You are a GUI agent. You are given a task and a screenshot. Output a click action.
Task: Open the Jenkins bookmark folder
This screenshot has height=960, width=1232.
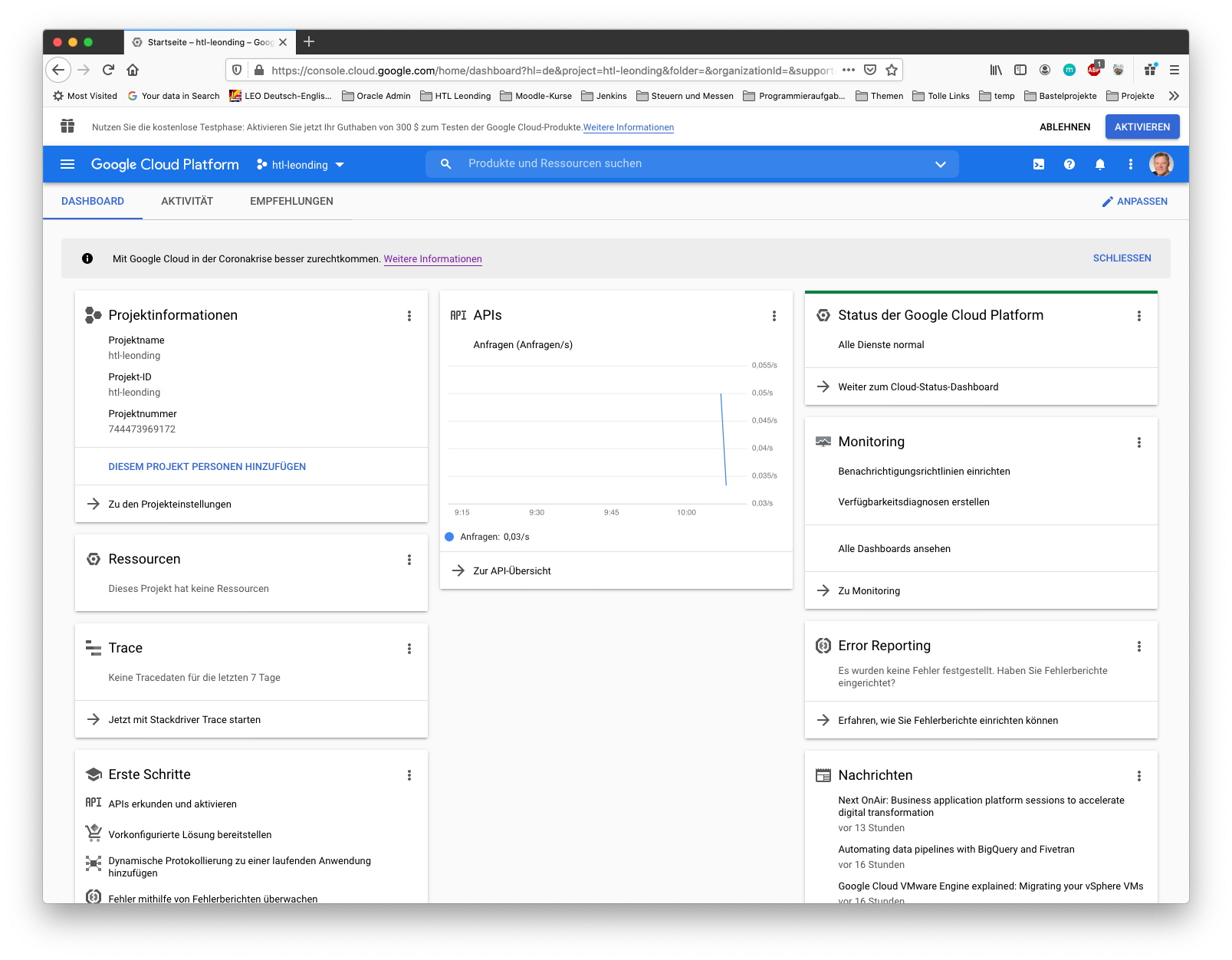tap(604, 96)
